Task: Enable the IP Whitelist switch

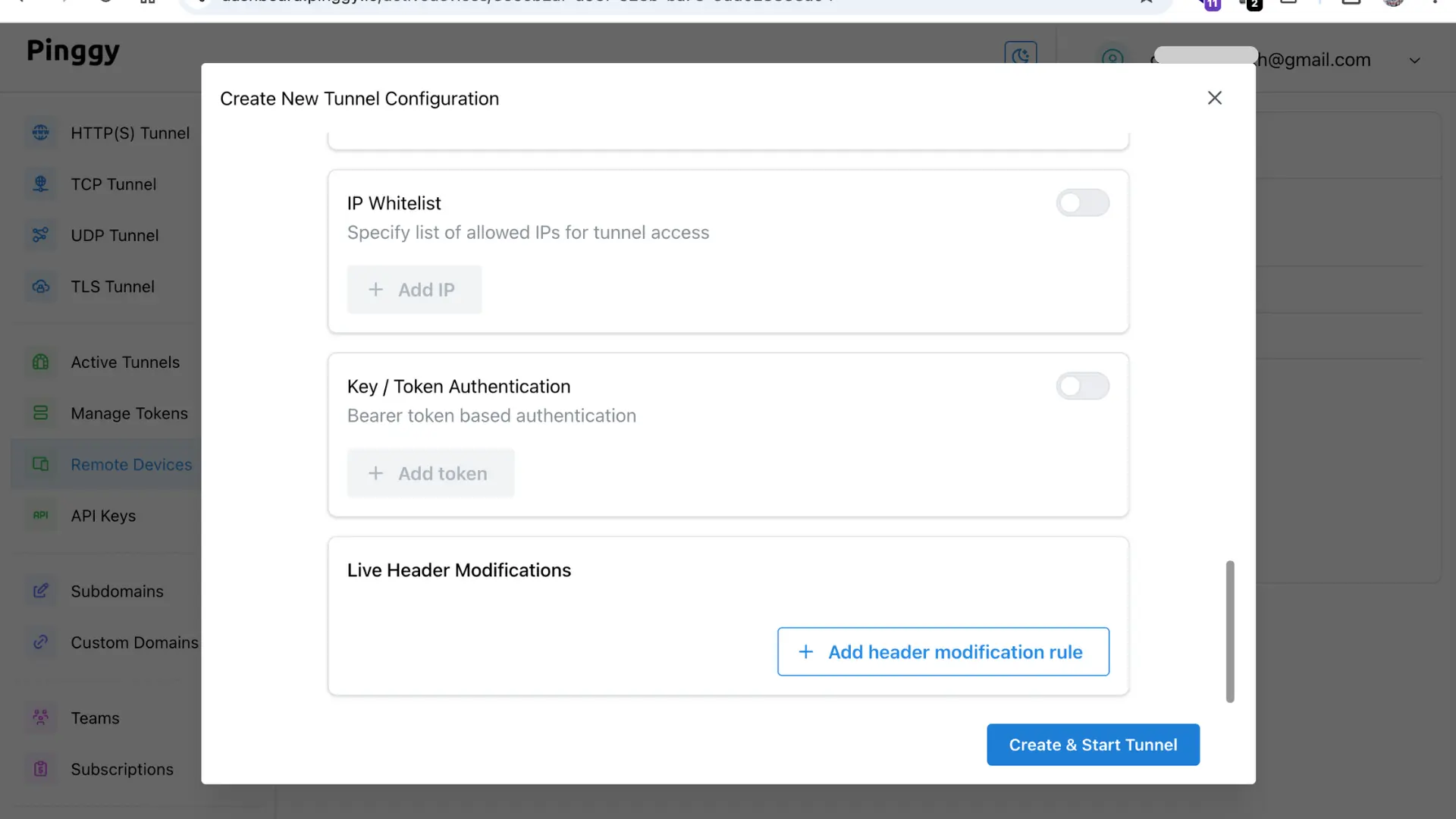Action: pos(1083,202)
